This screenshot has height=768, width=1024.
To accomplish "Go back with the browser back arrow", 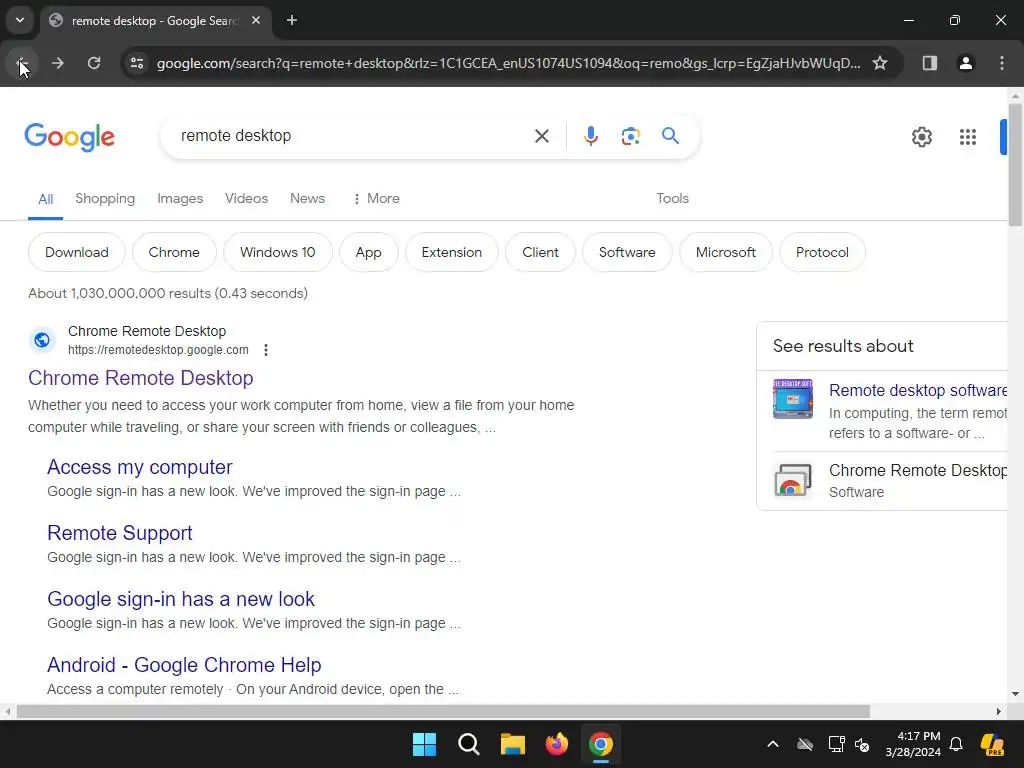I will click(x=22, y=63).
